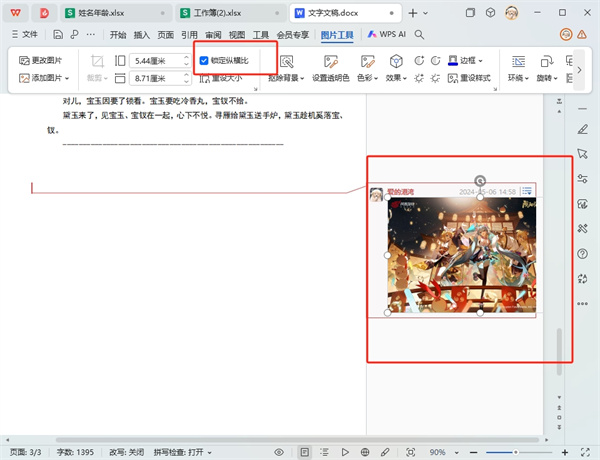Switch to the 引用 ribbon tab
The width and height of the screenshot is (600, 460).
point(189,35)
